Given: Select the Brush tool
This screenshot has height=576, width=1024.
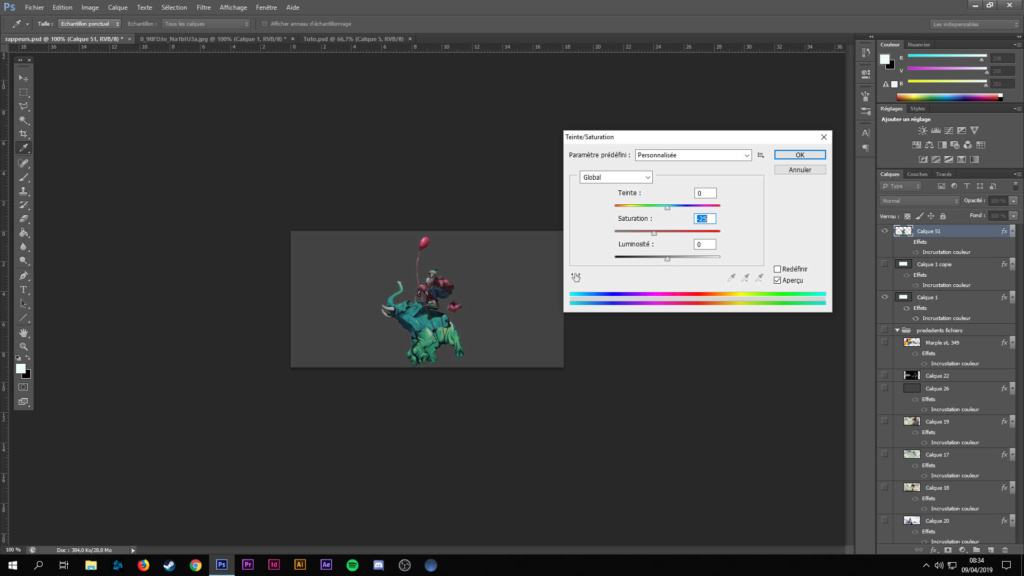Looking at the screenshot, I should click(x=24, y=177).
